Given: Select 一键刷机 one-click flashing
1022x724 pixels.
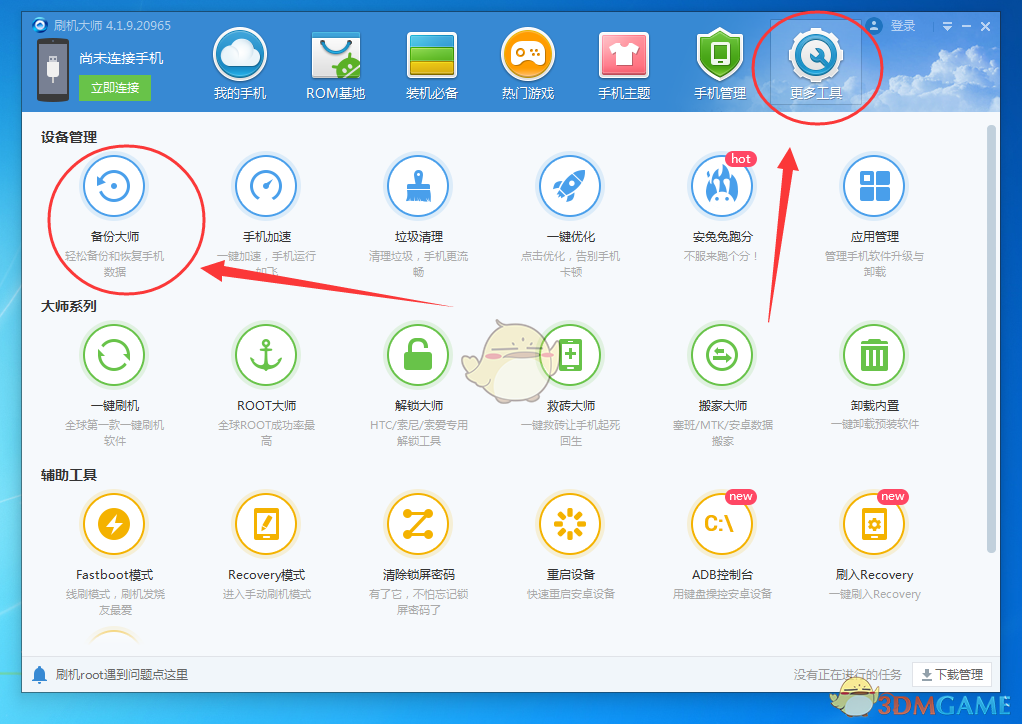Looking at the screenshot, I should coord(113,354).
